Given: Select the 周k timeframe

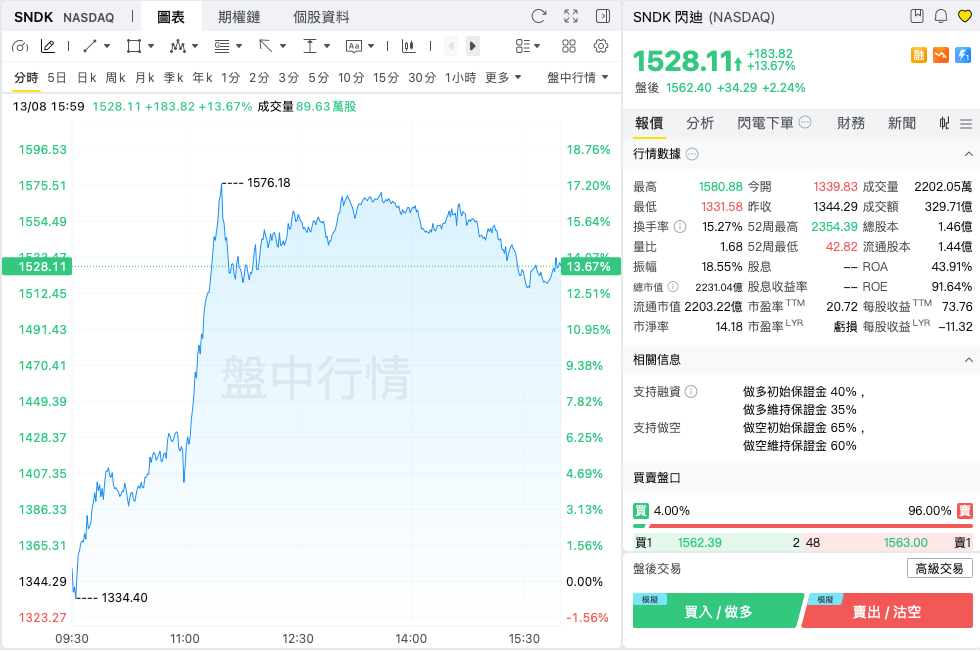Looking at the screenshot, I should tap(116, 78).
